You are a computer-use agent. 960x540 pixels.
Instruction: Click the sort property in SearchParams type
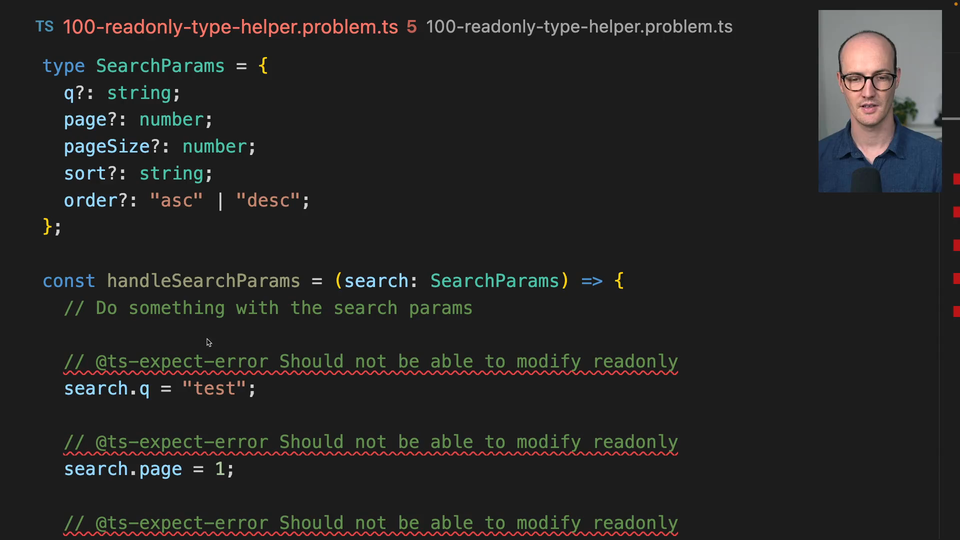[85, 173]
